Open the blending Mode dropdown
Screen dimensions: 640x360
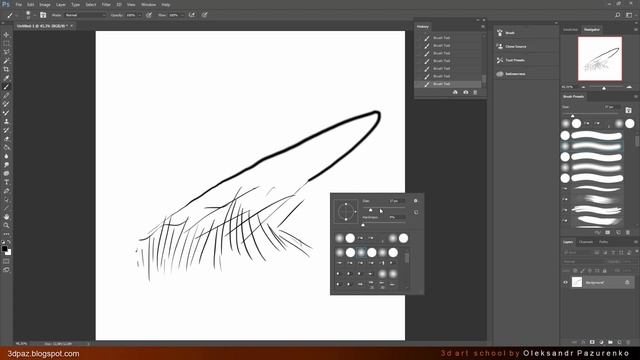pyautogui.click(x=85, y=15)
